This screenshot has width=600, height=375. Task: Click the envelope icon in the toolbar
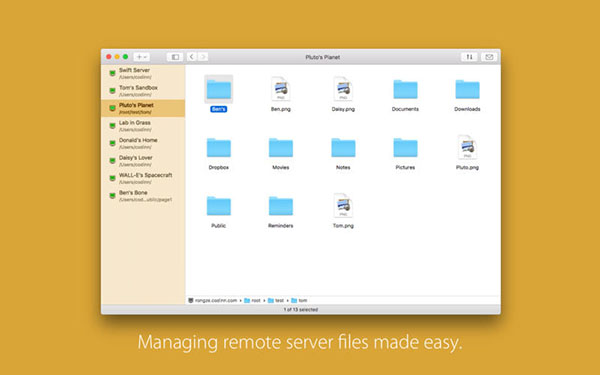(489, 57)
